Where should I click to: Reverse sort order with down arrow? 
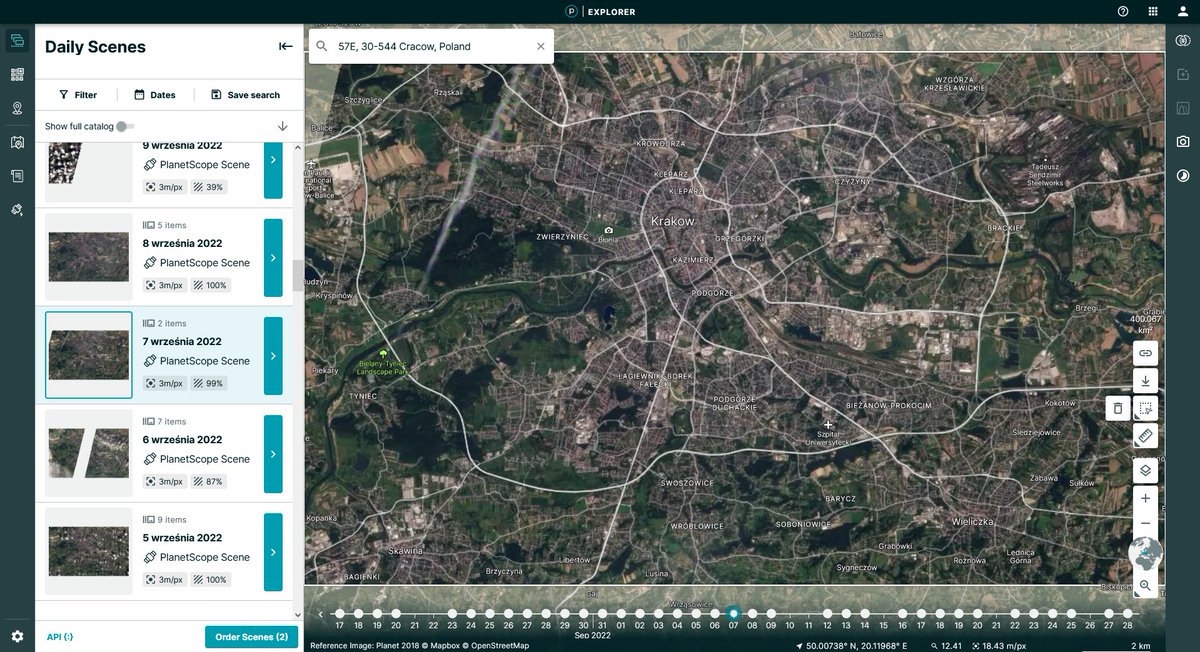[283, 126]
